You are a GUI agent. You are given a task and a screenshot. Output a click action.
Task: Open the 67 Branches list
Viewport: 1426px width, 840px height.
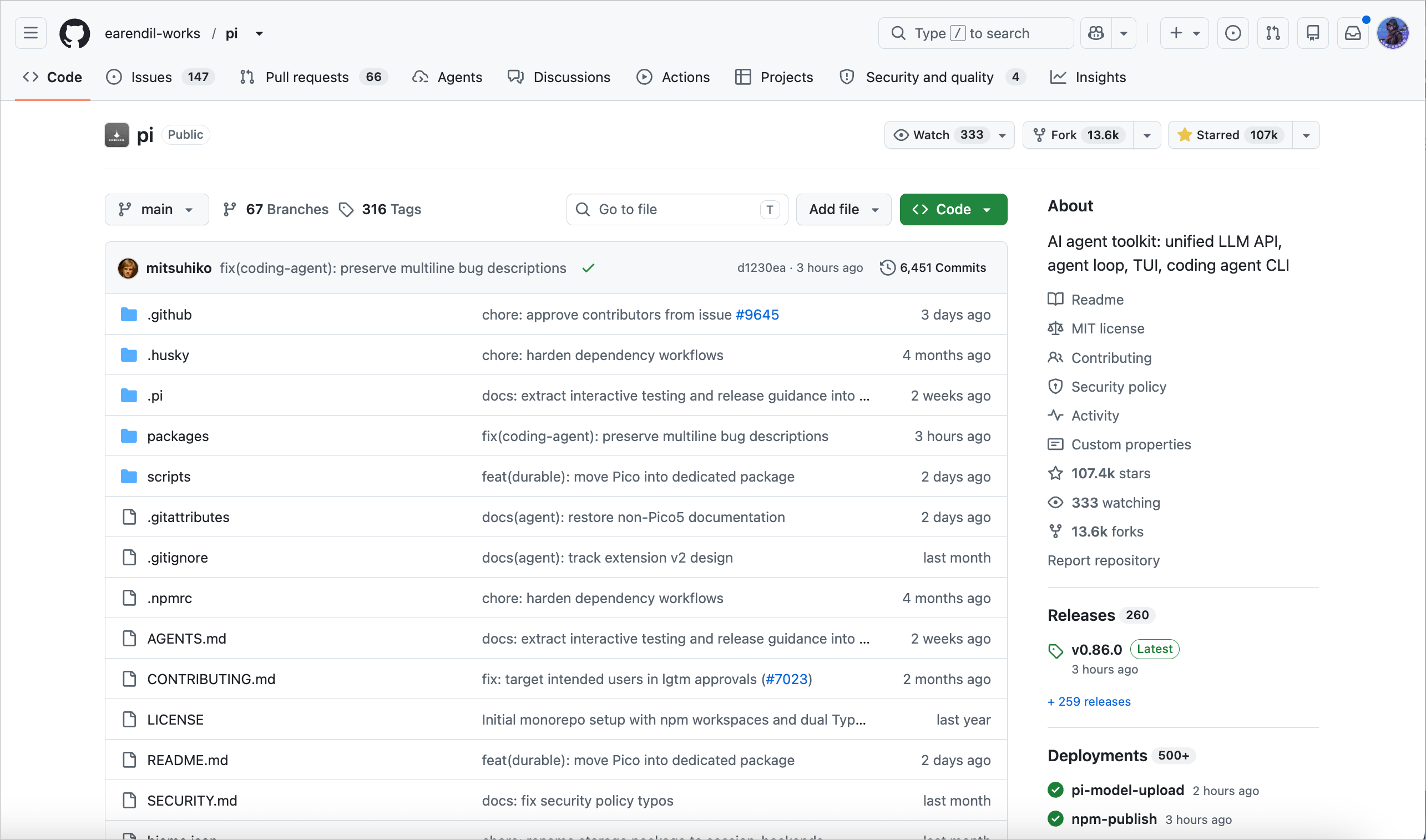point(276,209)
